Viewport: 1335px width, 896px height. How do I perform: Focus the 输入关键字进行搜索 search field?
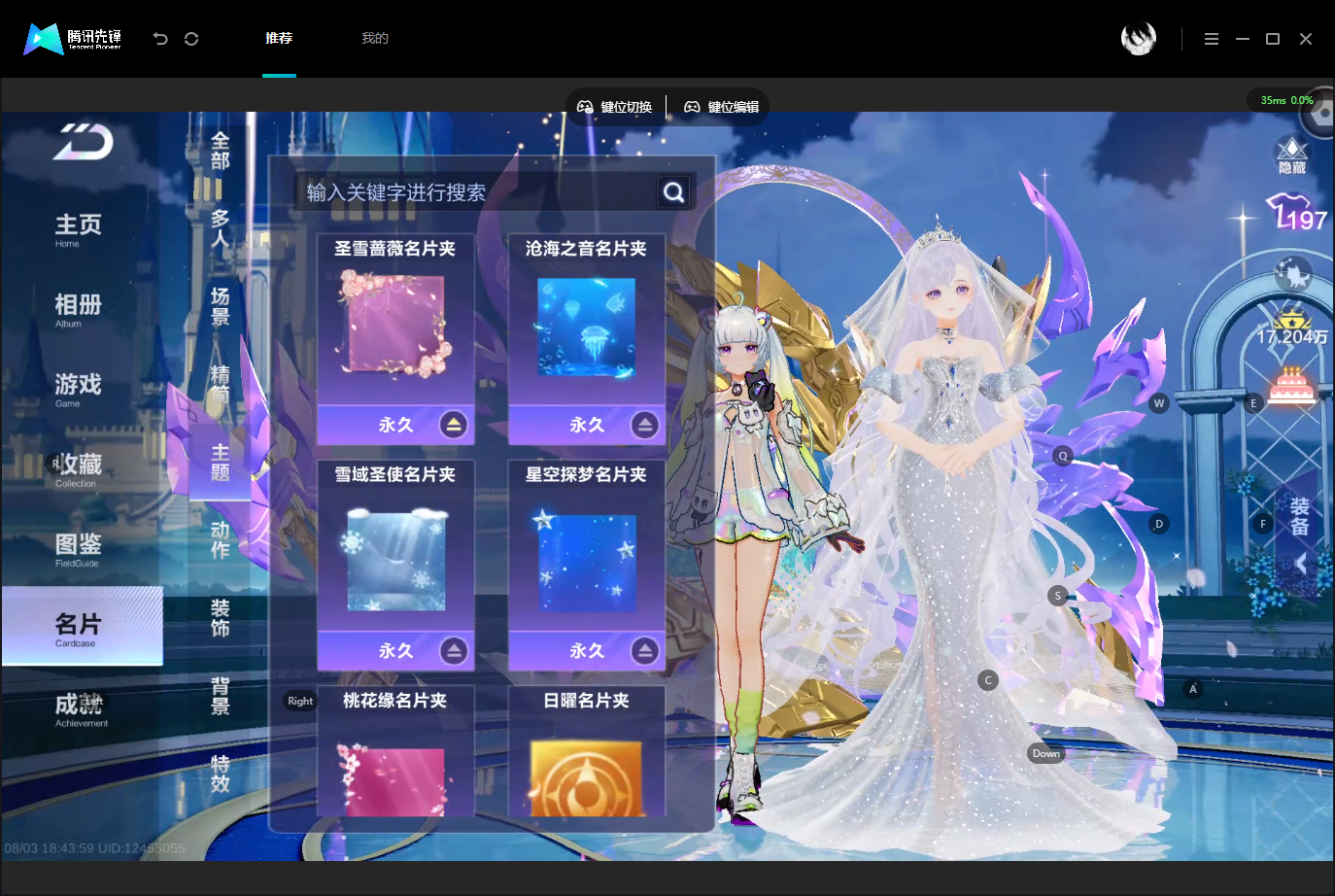pyautogui.click(x=476, y=192)
